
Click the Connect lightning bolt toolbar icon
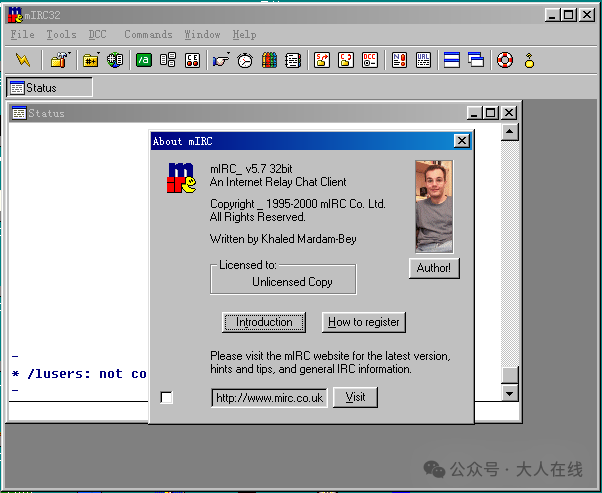click(x=23, y=60)
